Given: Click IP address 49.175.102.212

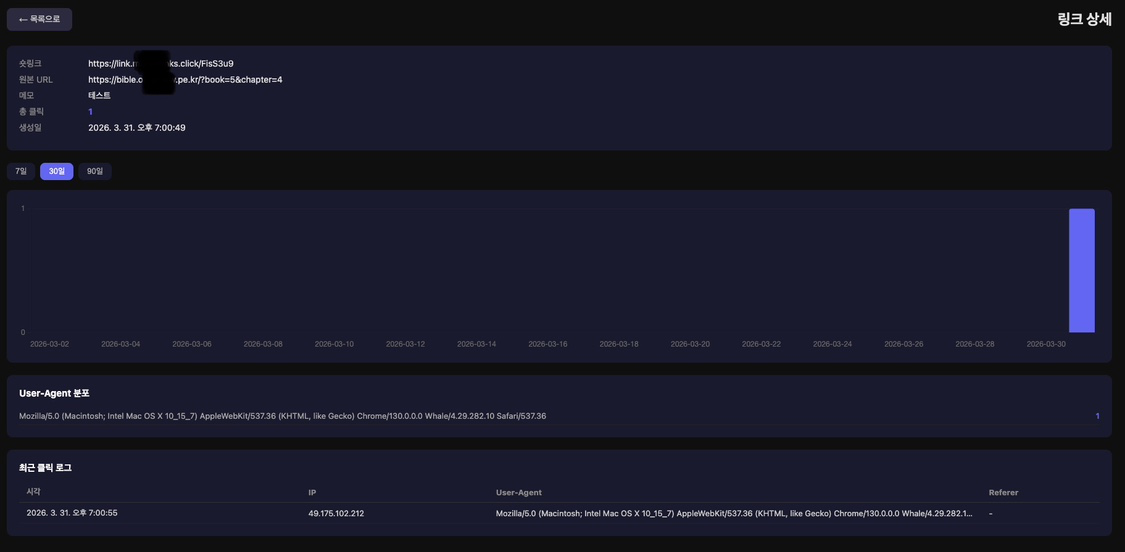Looking at the screenshot, I should coord(336,514).
